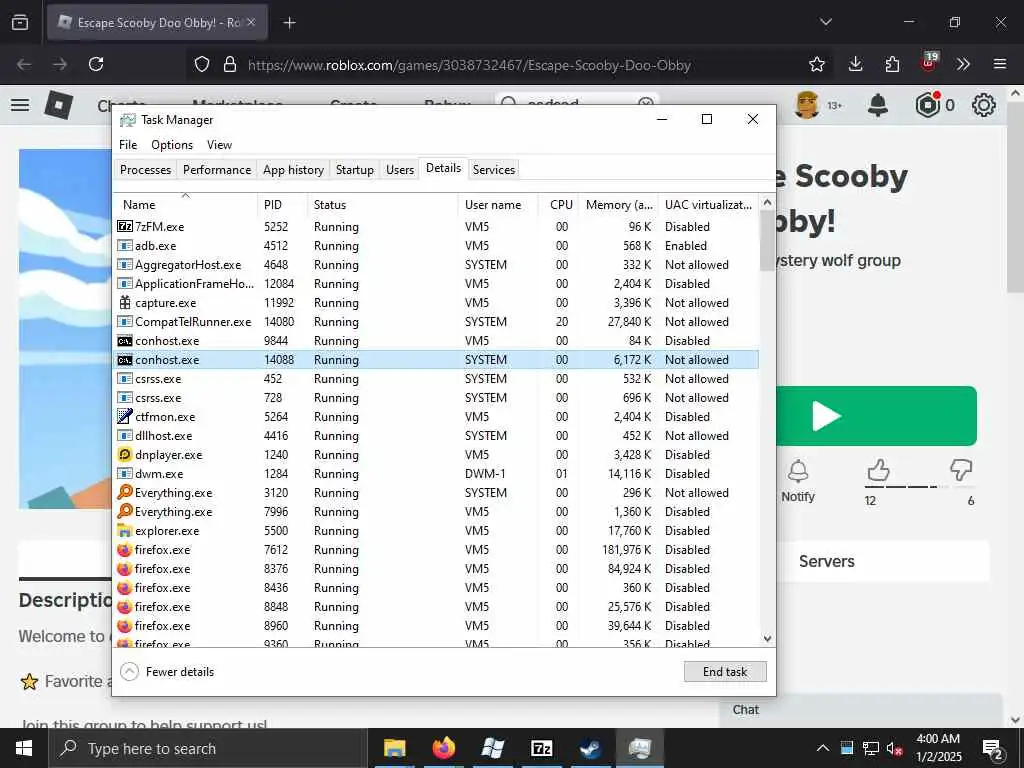Open Roblox settings gear

[x=984, y=104]
